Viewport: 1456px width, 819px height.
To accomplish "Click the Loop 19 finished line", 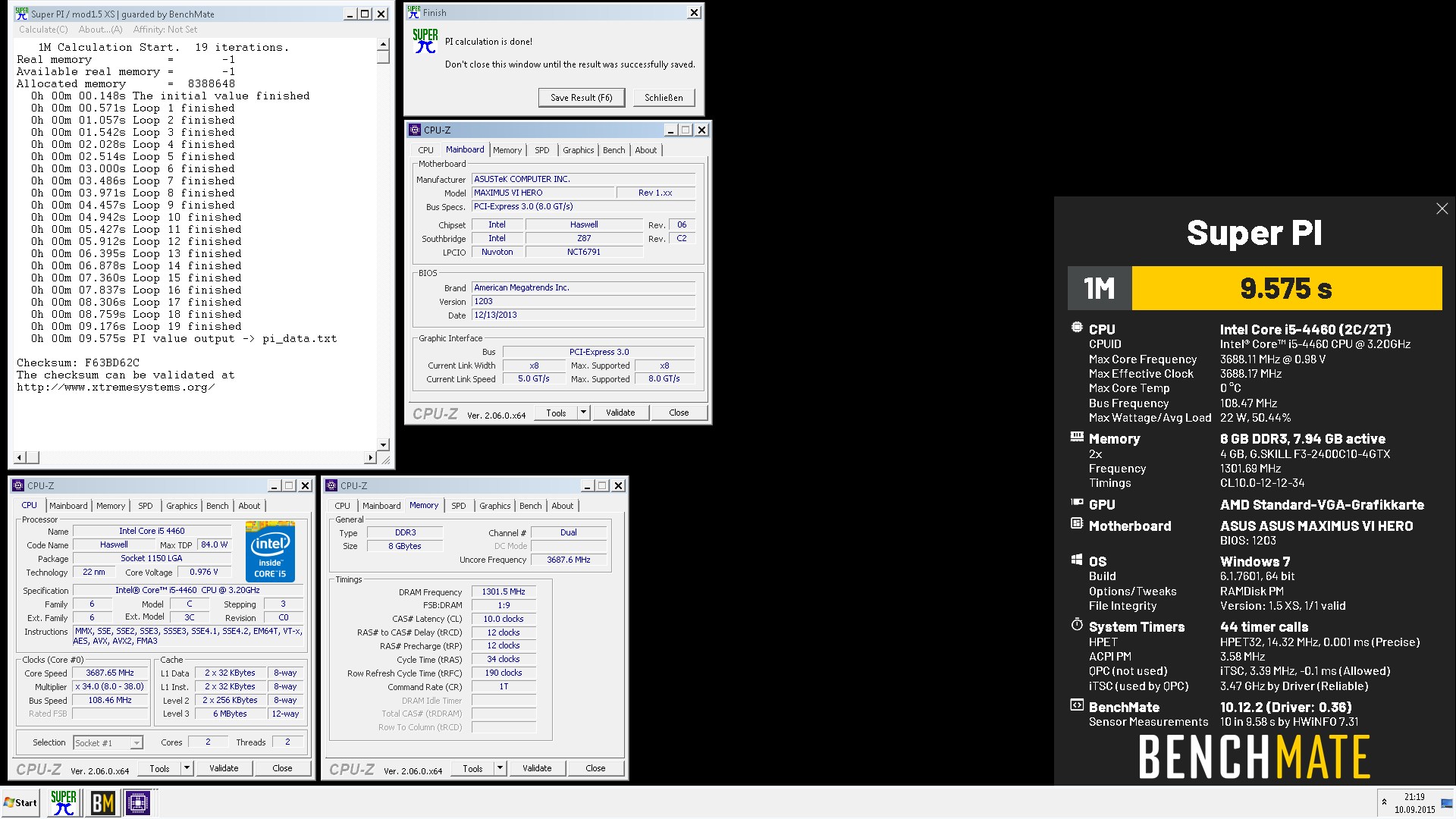I will pyautogui.click(x=136, y=326).
